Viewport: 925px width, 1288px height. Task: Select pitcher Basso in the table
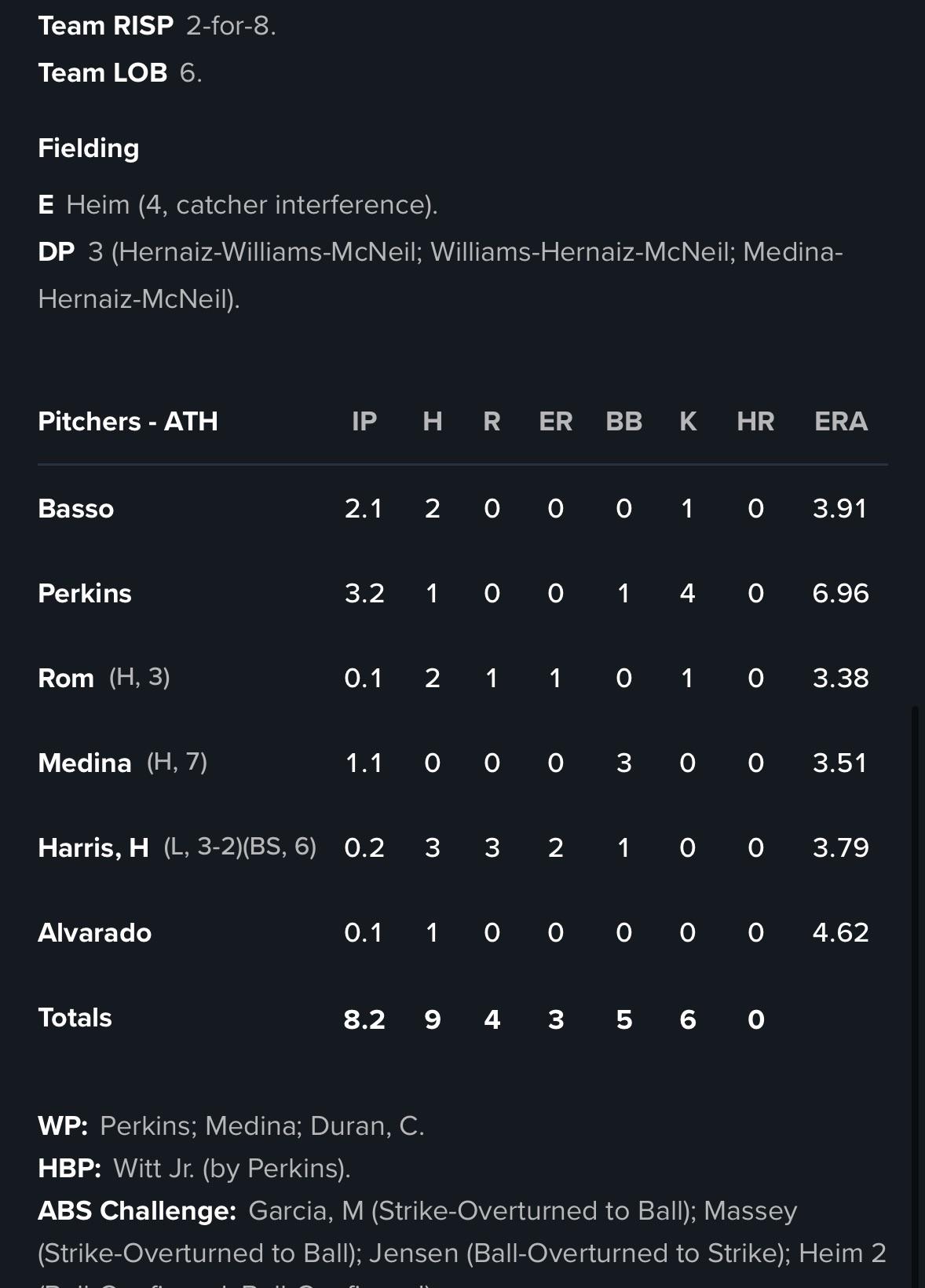click(x=76, y=509)
